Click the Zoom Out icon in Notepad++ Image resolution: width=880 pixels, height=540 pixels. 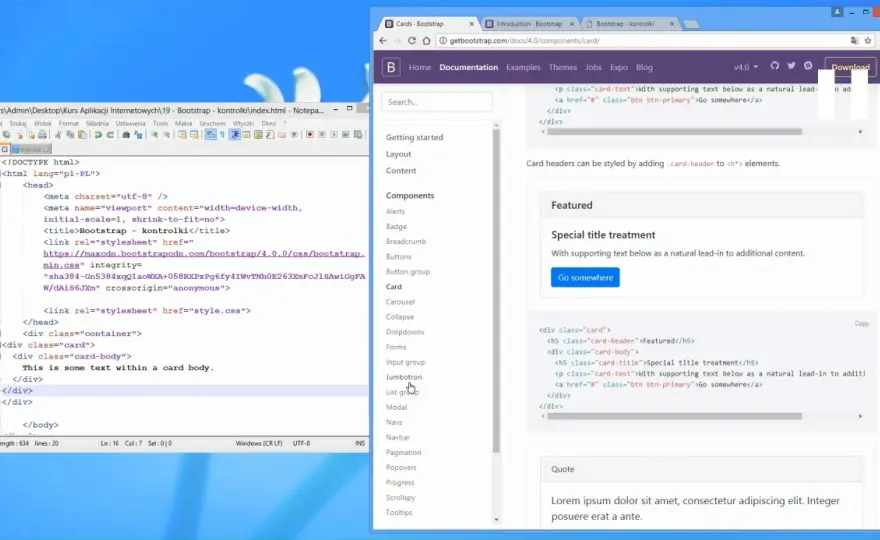[167, 135]
